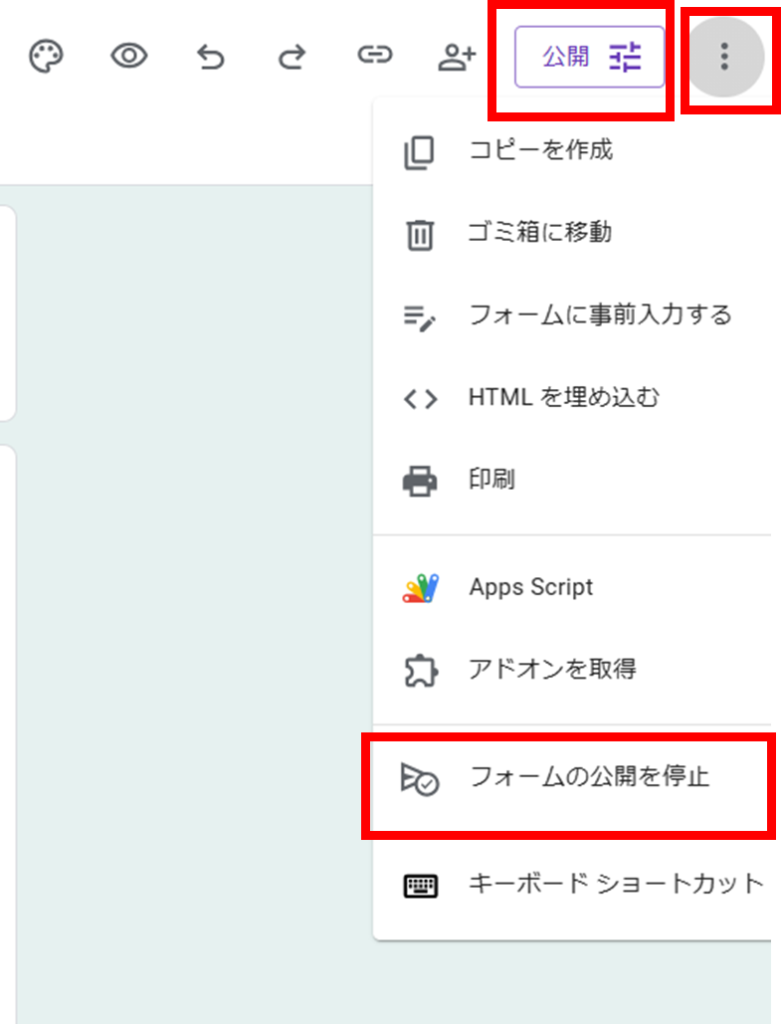Toggle the three-dot more options menu

tap(724, 57)
